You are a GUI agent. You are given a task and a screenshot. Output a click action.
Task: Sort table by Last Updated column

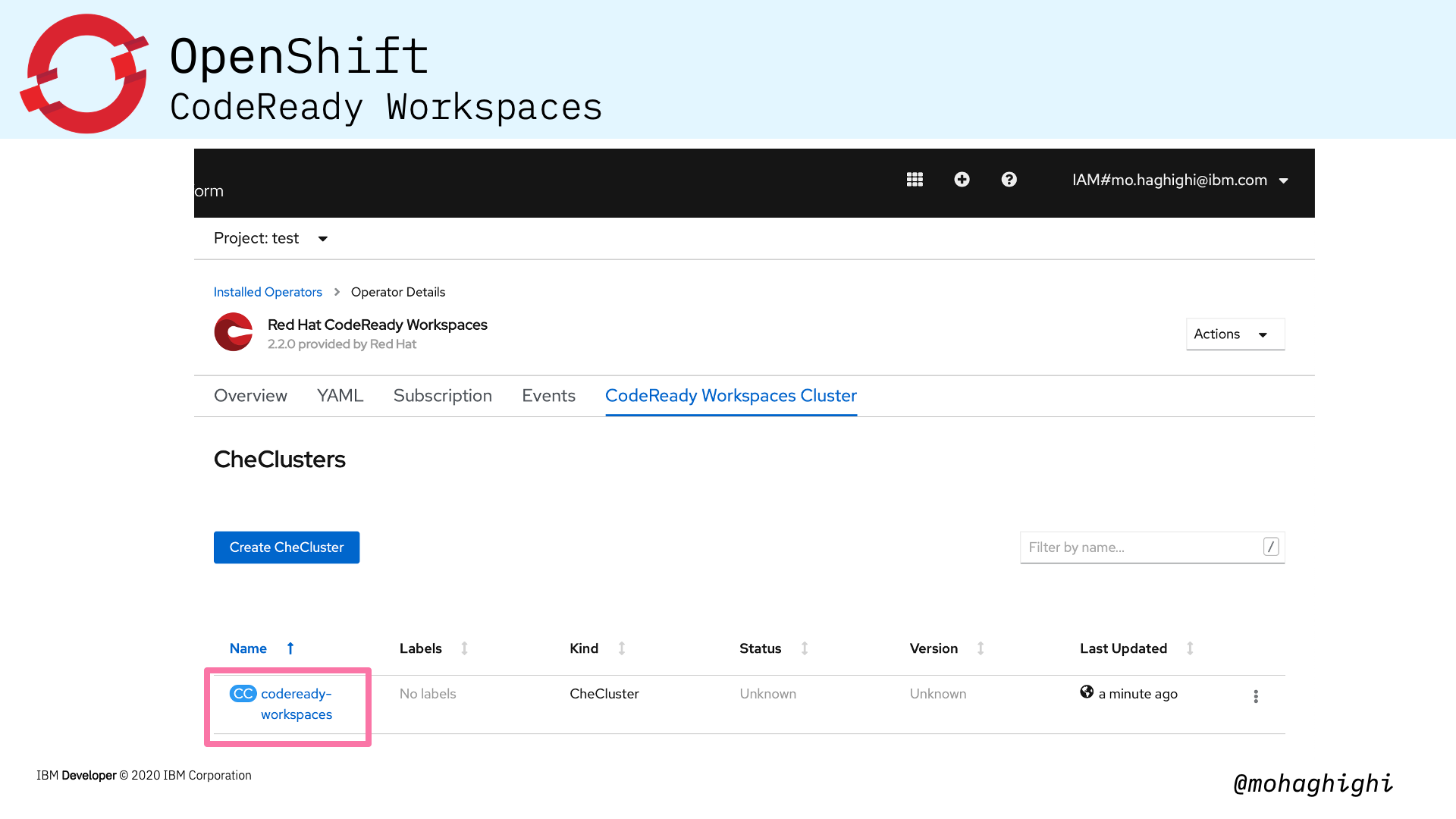tap(1123, 648)
